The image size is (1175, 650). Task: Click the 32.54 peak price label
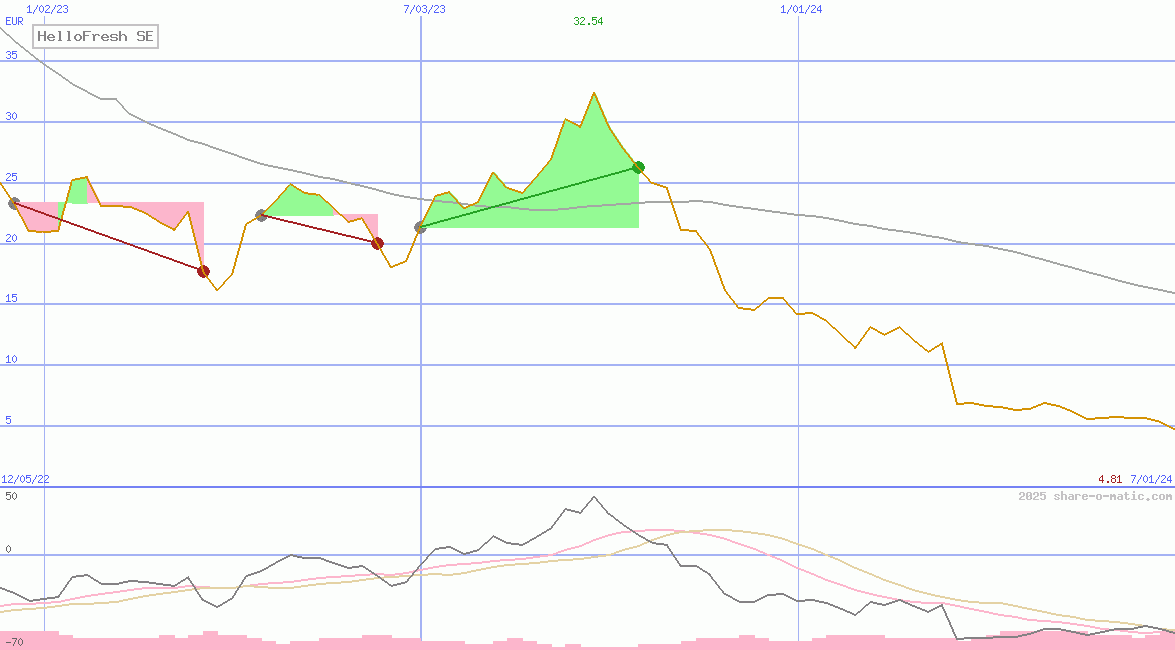[x=588, y=21]
